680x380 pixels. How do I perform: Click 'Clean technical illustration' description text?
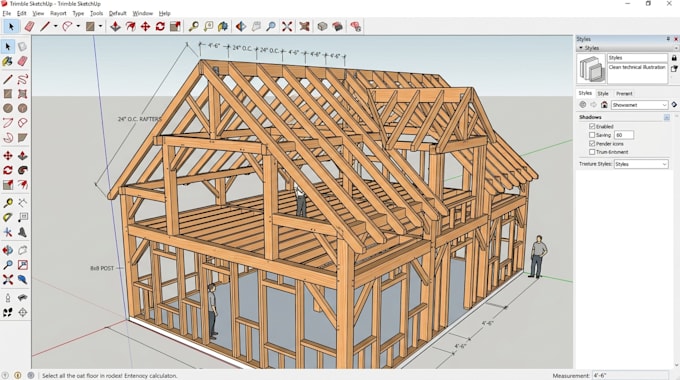tap(637, 67)
